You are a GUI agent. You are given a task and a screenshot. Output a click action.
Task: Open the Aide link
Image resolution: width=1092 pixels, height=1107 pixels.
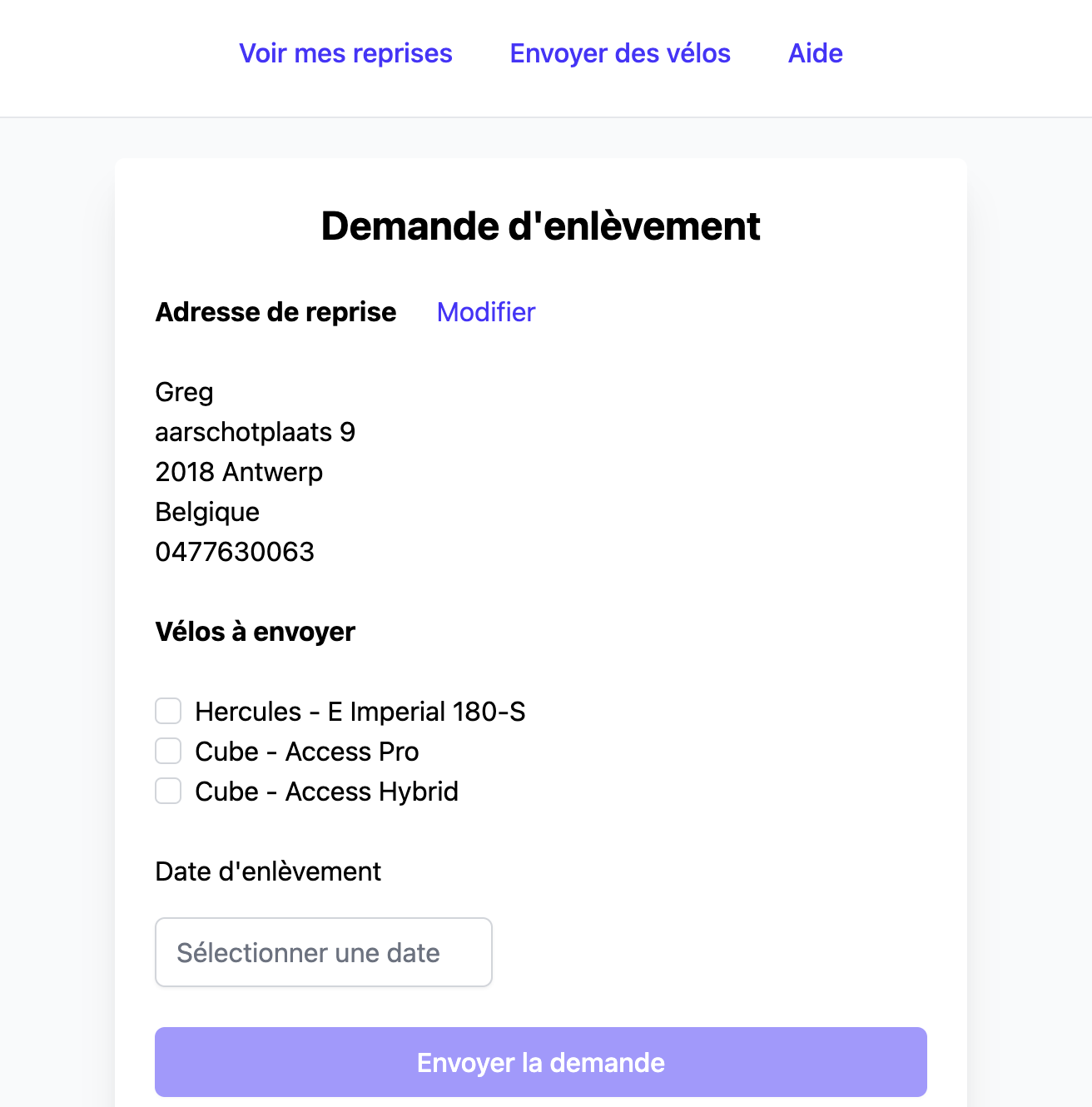tap(815, 53)
